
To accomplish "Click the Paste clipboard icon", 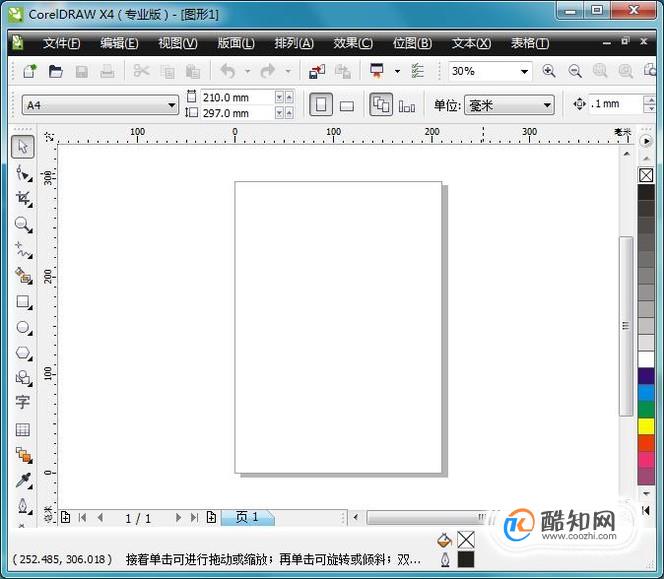I will coord(193,72).
